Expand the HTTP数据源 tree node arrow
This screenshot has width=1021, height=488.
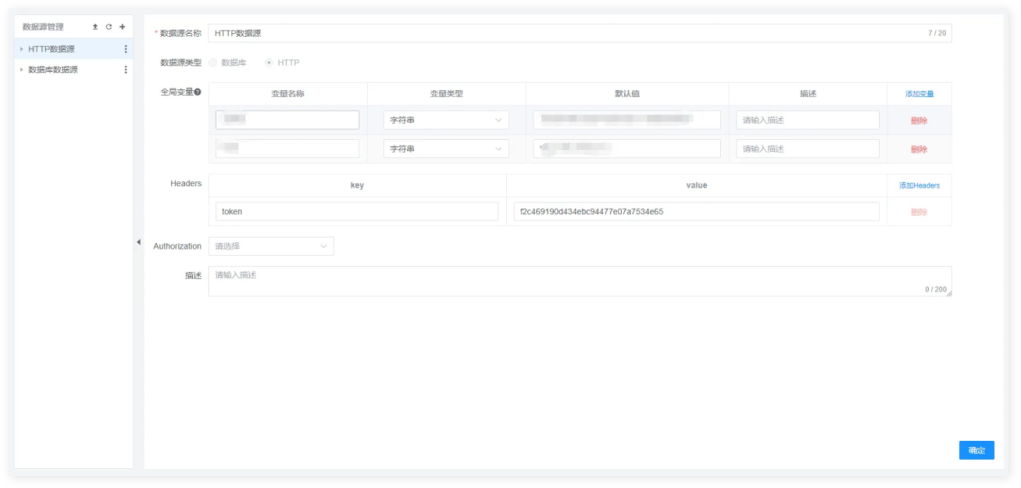tap(21, 49)
